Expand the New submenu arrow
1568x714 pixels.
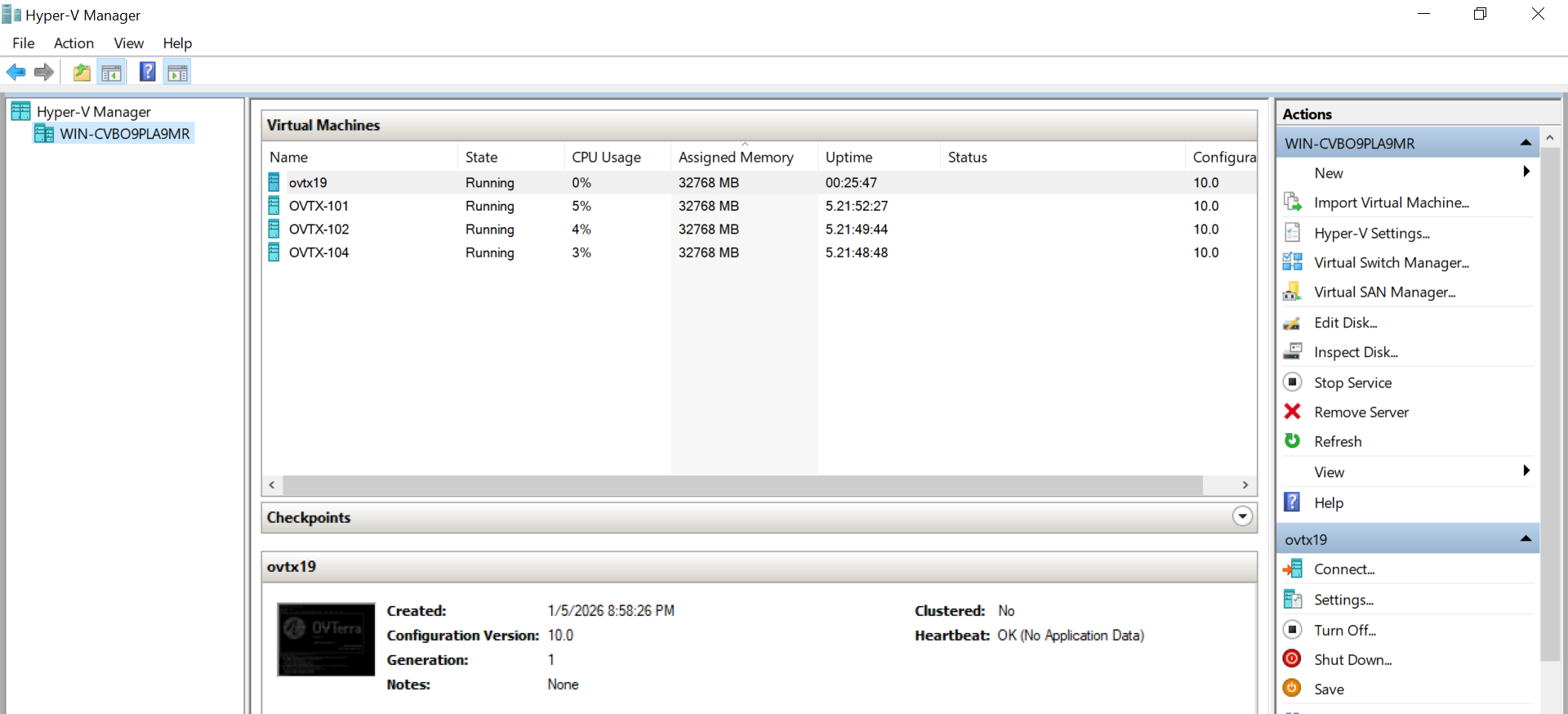1526,172
